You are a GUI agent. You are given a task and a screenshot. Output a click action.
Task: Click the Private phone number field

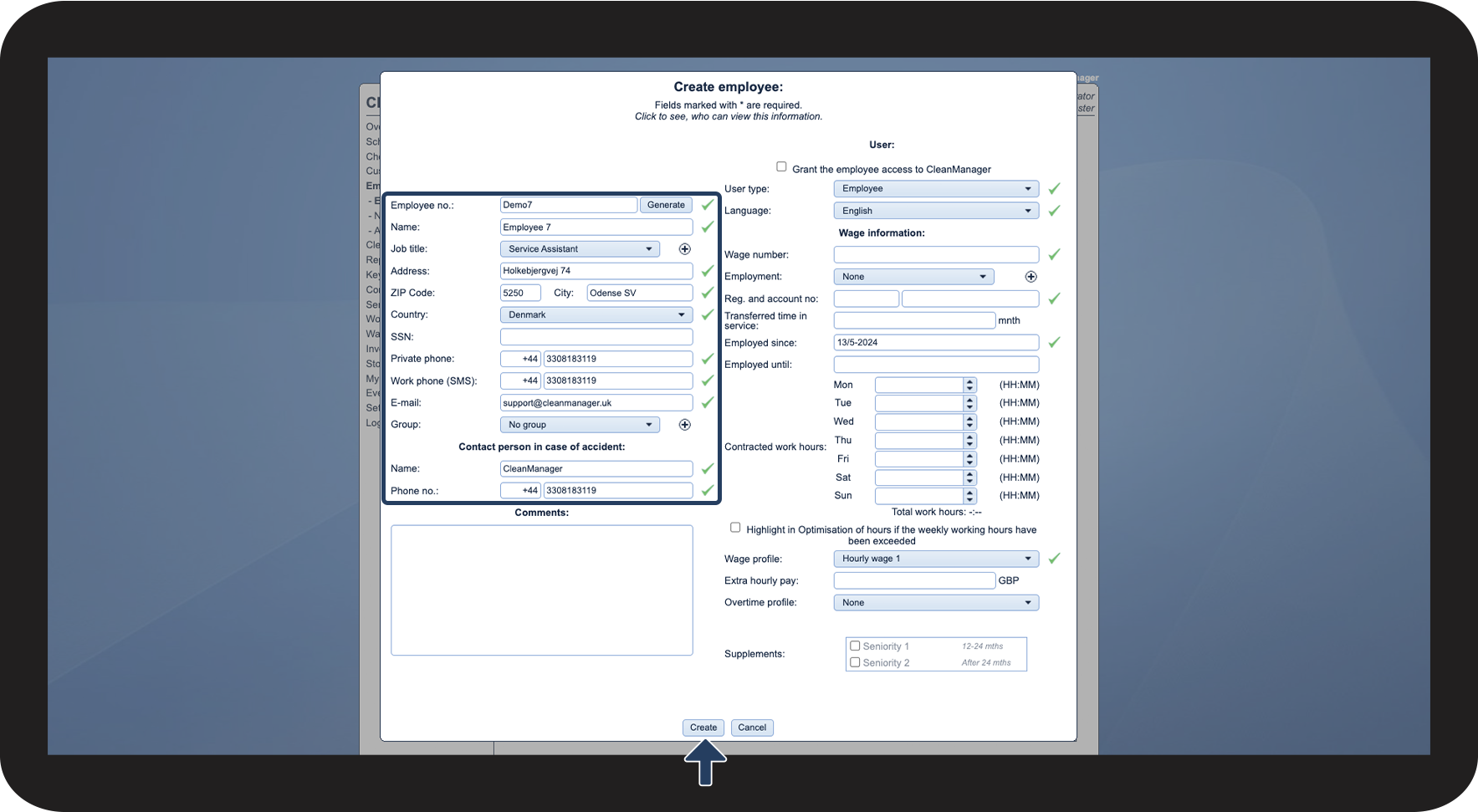tap(618, 359)
